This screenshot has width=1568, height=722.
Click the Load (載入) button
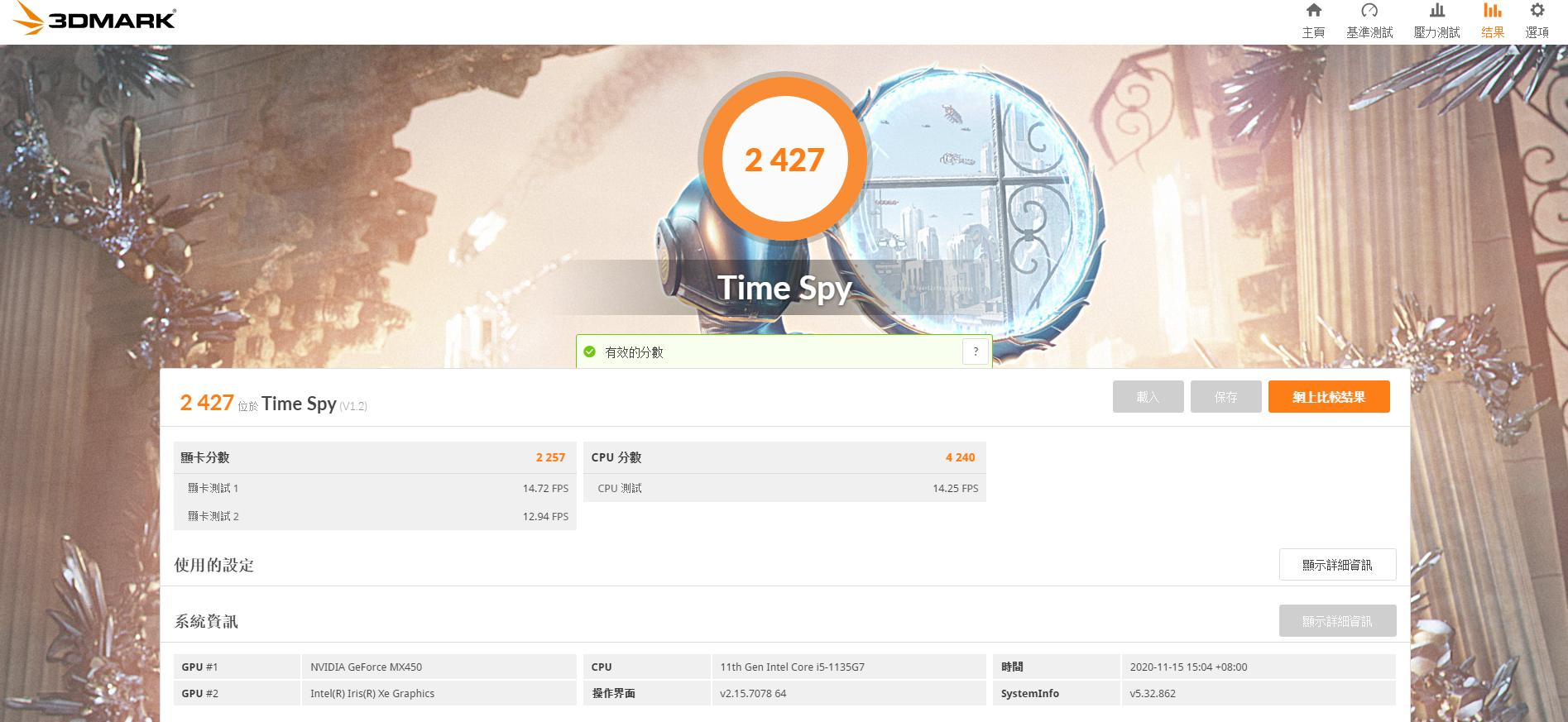(x=1148, y=397)
